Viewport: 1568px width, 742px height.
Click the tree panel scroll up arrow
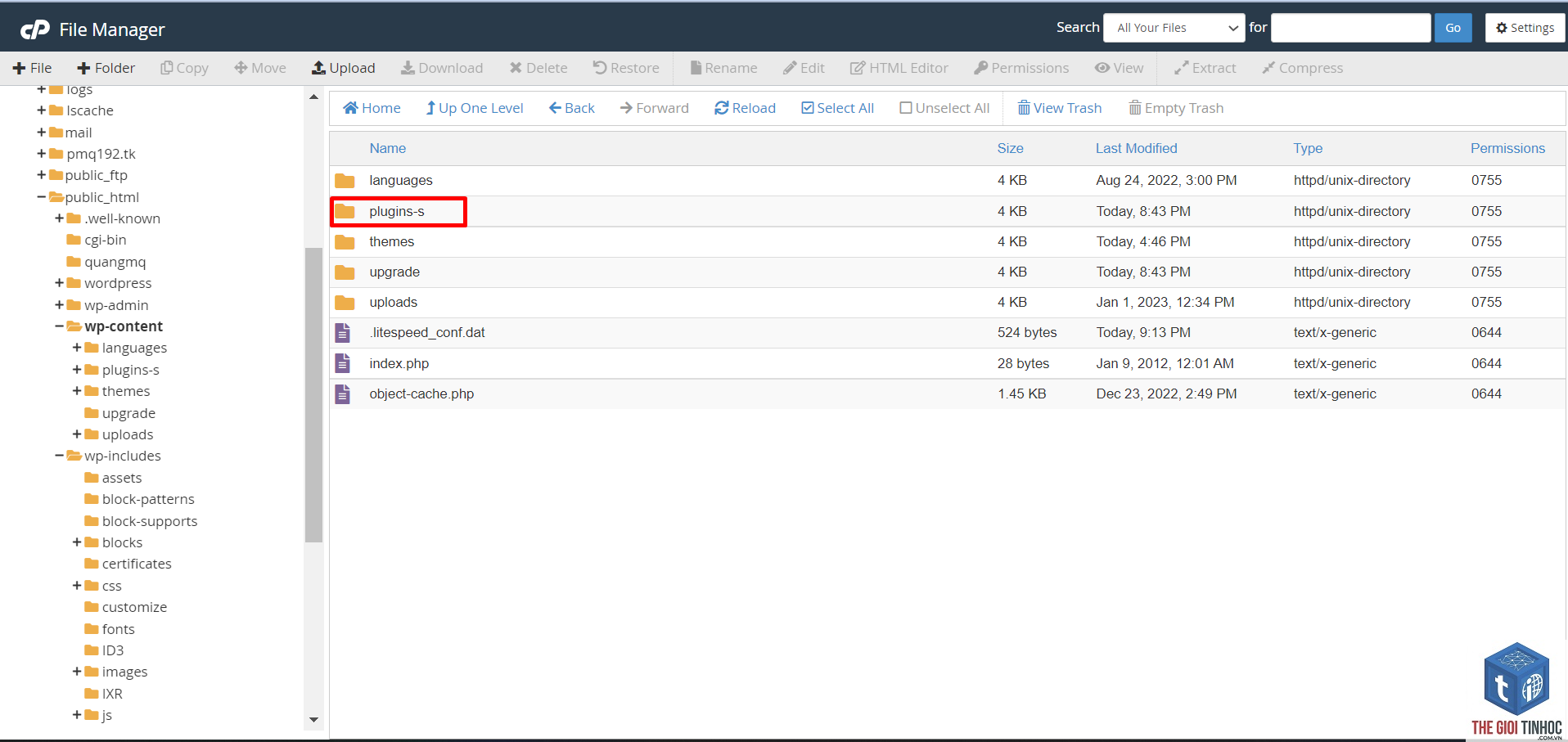pos(313,97)
